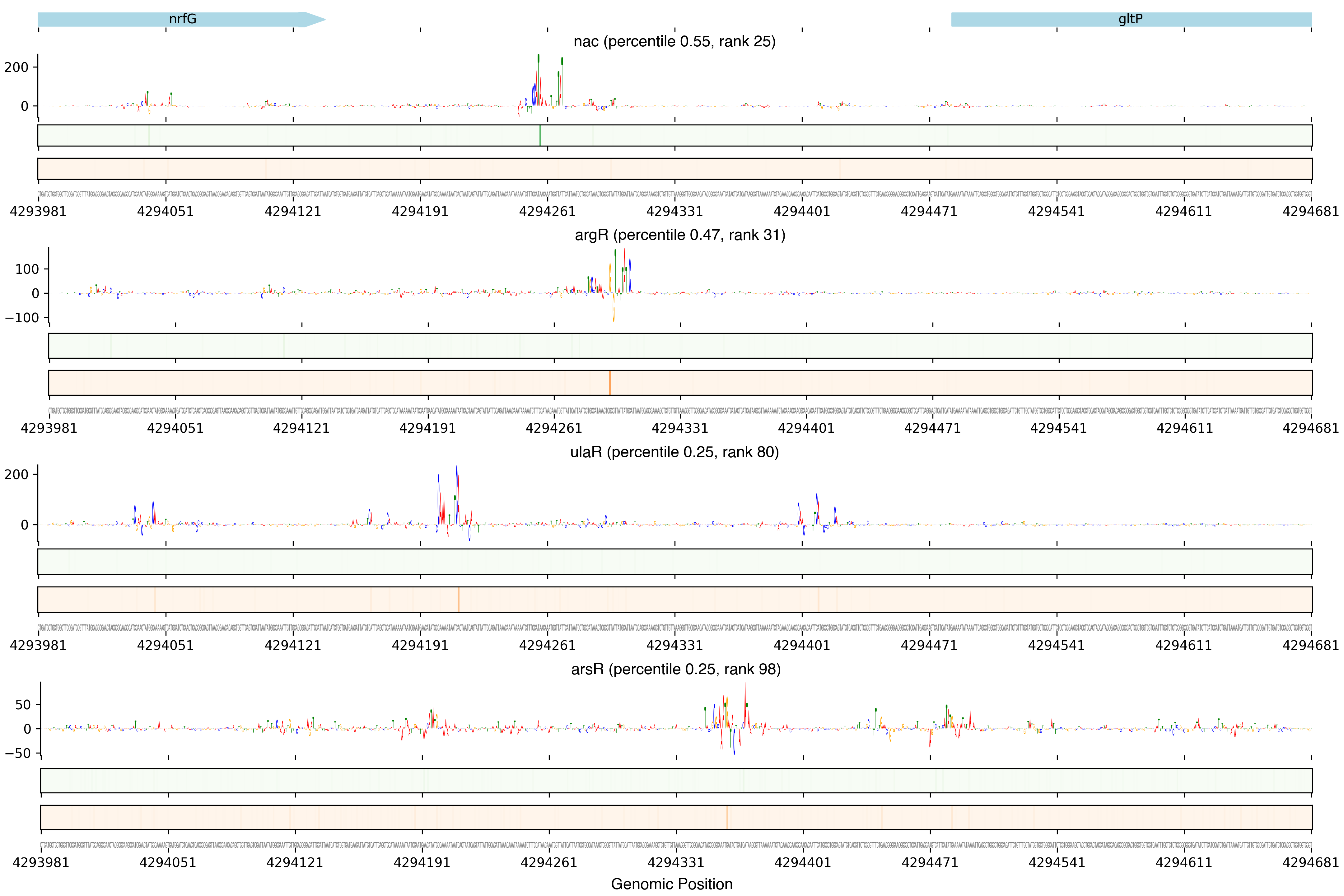This screenshot has height=896, width=1344.
Task: Click the darkest orange stripe in ulaR heatmap
Action: pyautogui.click(x=458, y=600)
